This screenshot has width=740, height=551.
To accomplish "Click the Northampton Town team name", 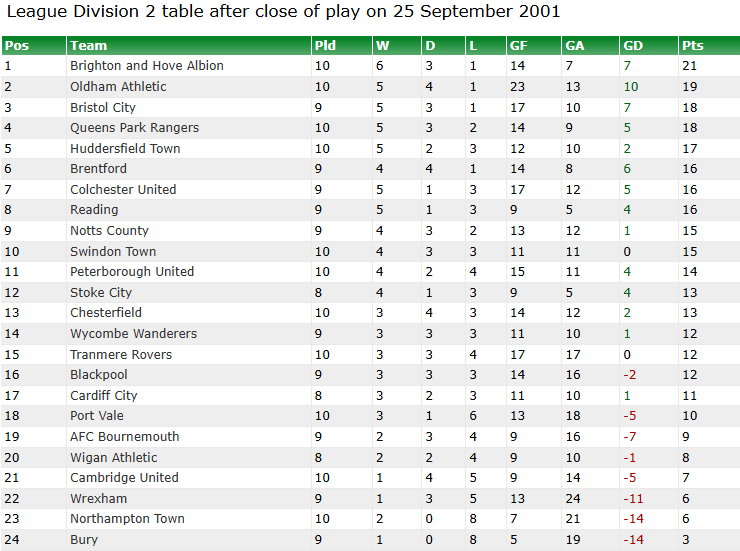I will (127, 519).
